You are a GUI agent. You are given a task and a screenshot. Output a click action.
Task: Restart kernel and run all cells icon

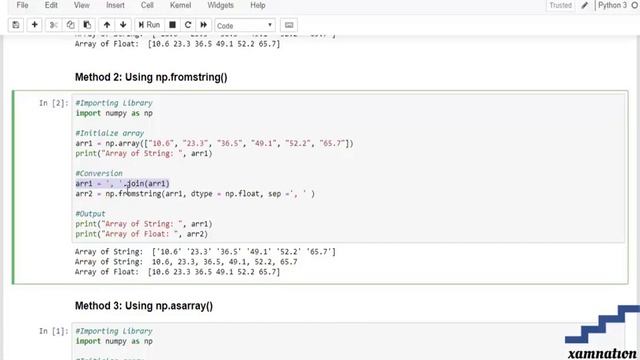point(203,25)
